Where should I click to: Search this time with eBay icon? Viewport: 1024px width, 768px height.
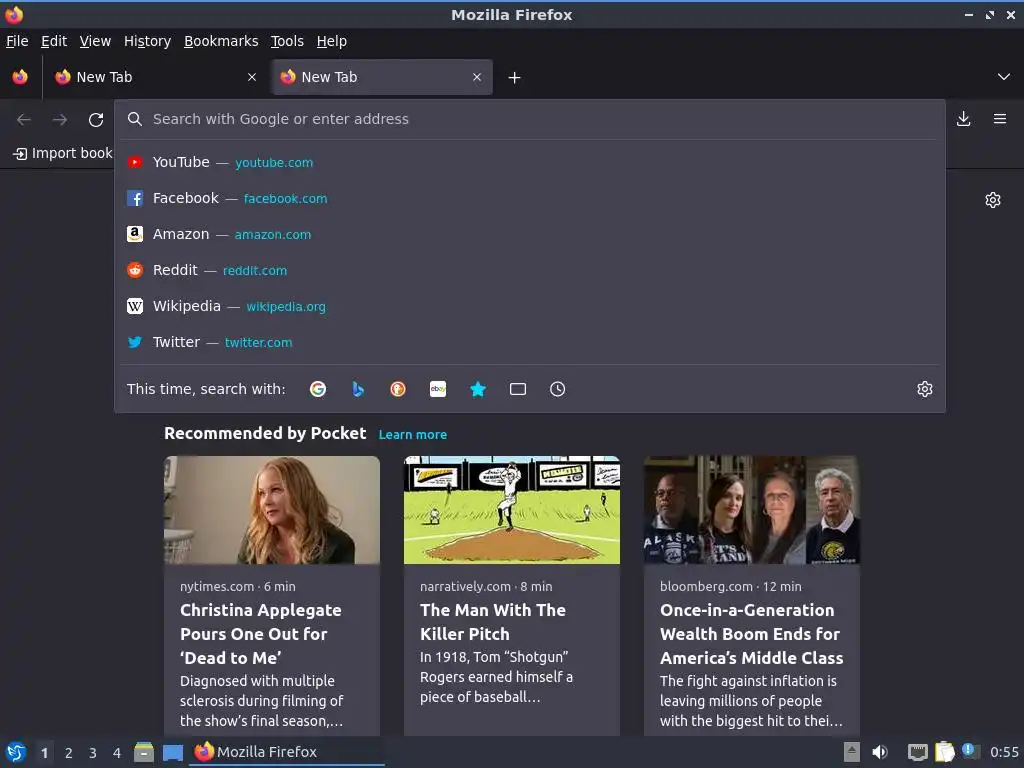coord(438,389)
